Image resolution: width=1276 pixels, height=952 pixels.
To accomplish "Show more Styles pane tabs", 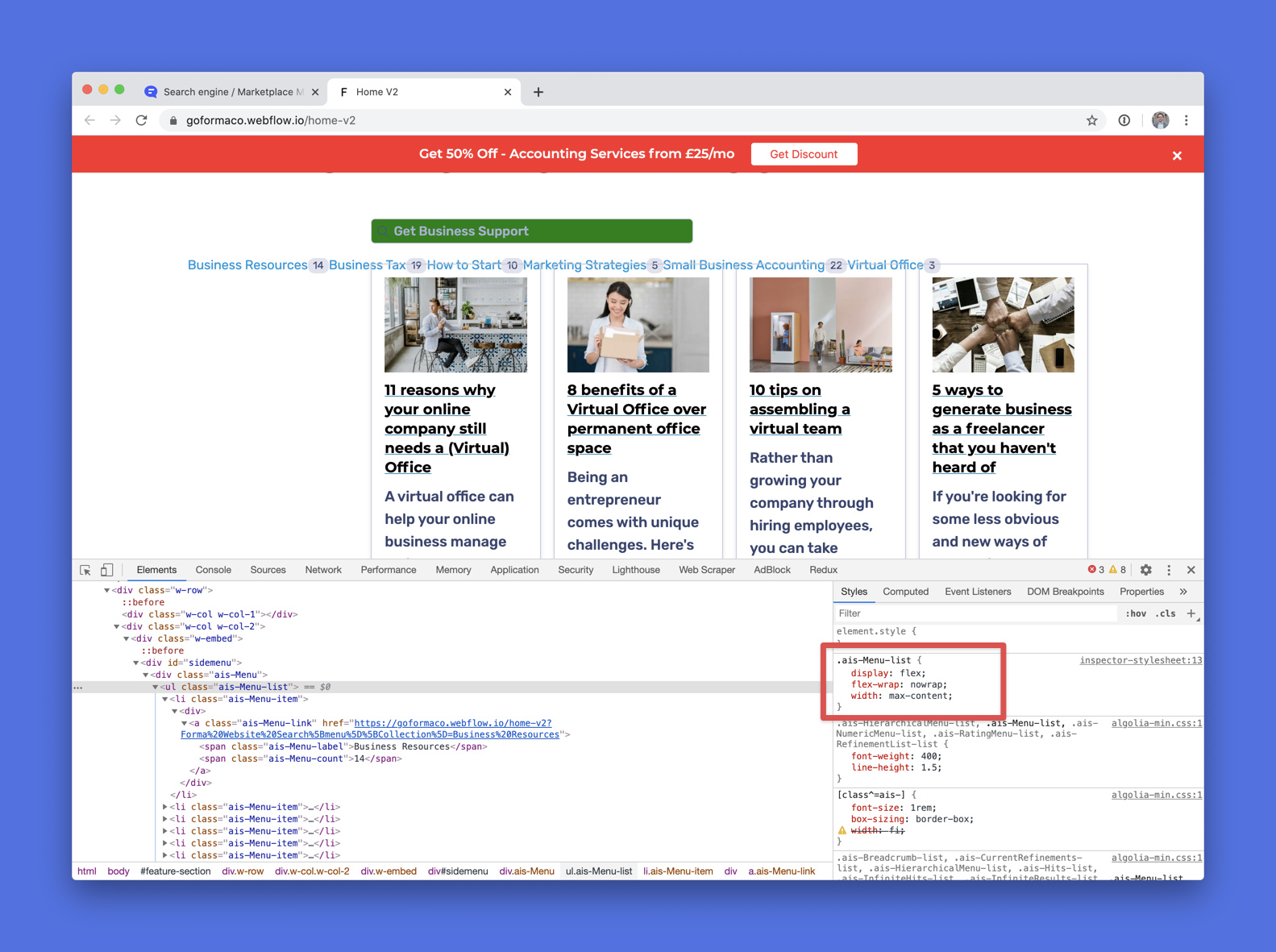I will click(x=1183, y=592).
